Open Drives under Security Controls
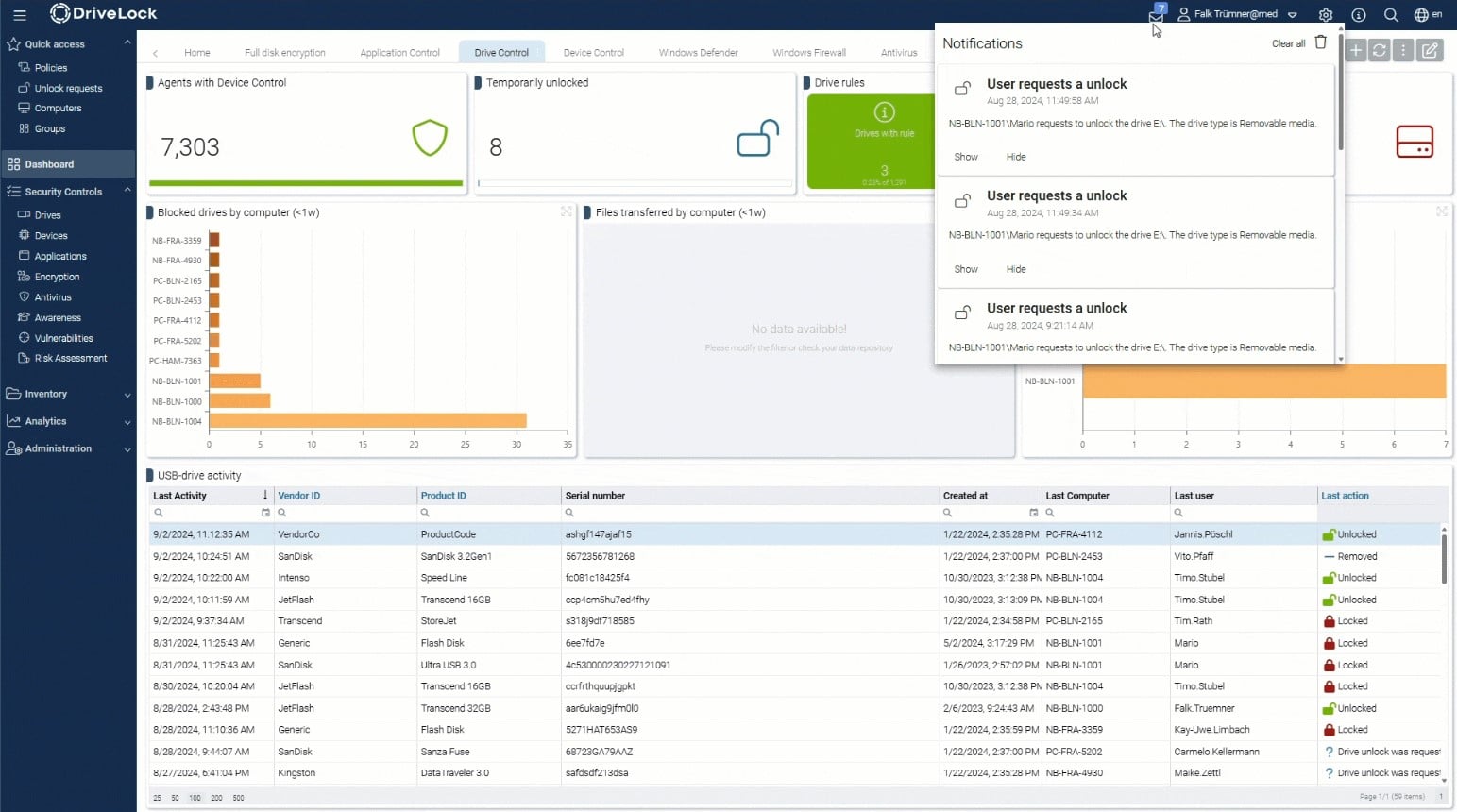The height and width of the screenshot is (812, 1457). pos(47,215)
